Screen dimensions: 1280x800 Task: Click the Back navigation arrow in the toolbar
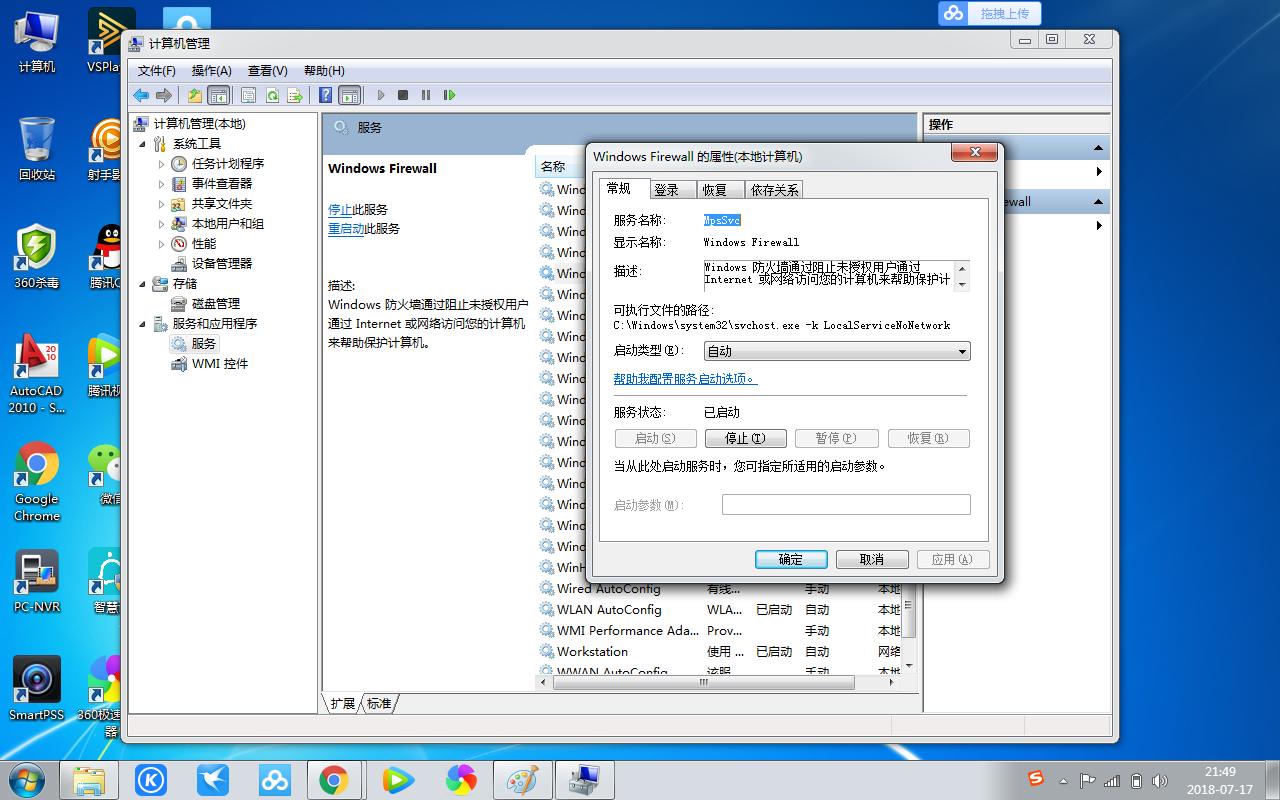(x=140, y=95)
